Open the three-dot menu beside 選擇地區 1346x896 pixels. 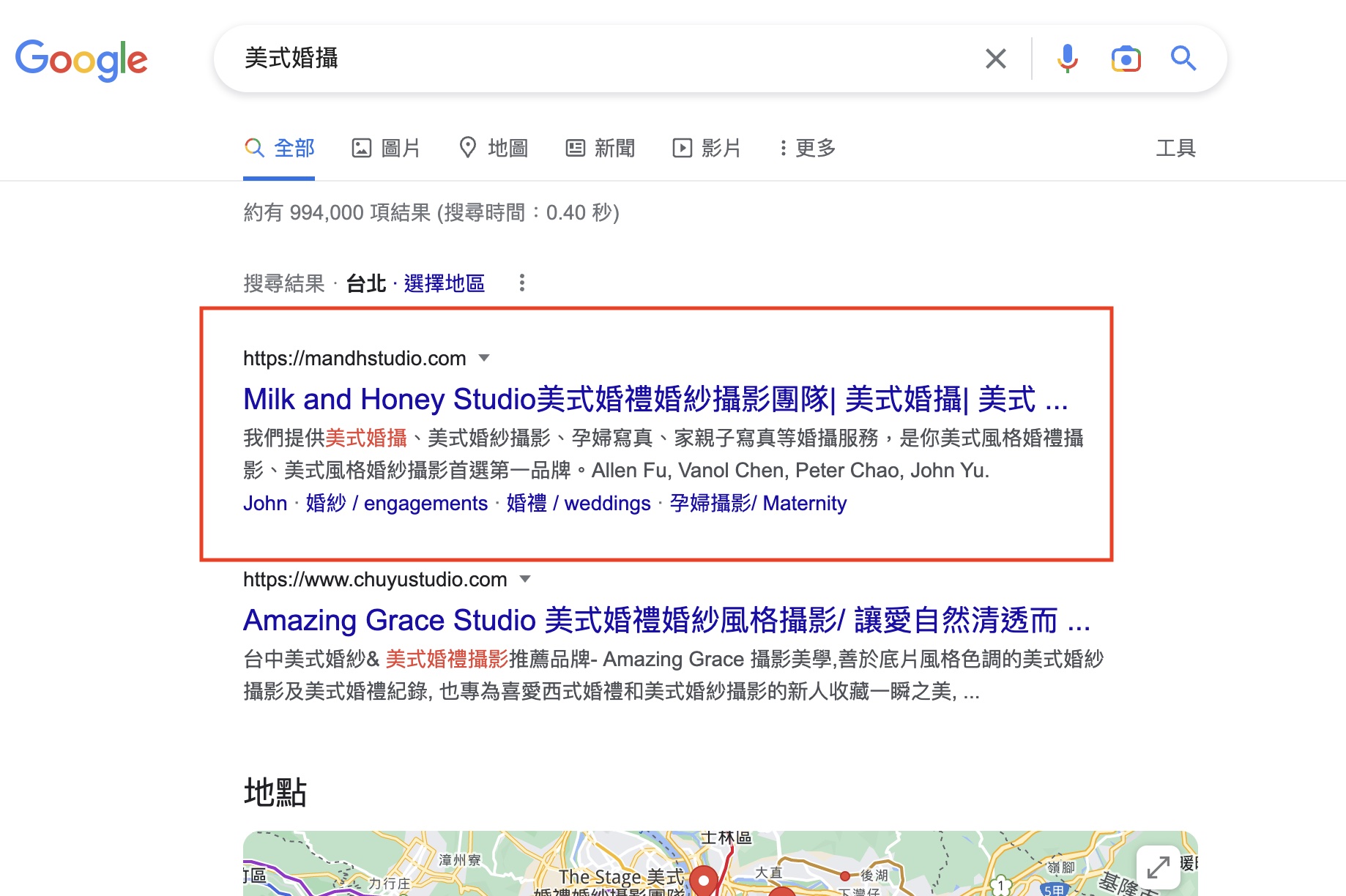pyautogui.click(x=522, y=283)
